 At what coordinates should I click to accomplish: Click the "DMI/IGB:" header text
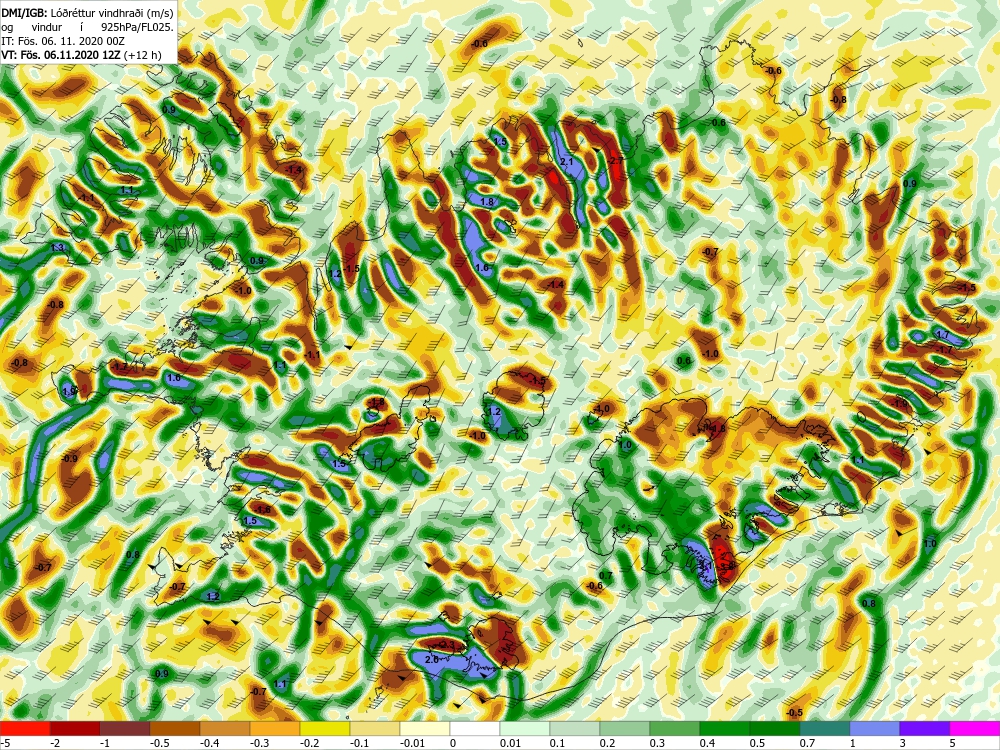point(23,13)
